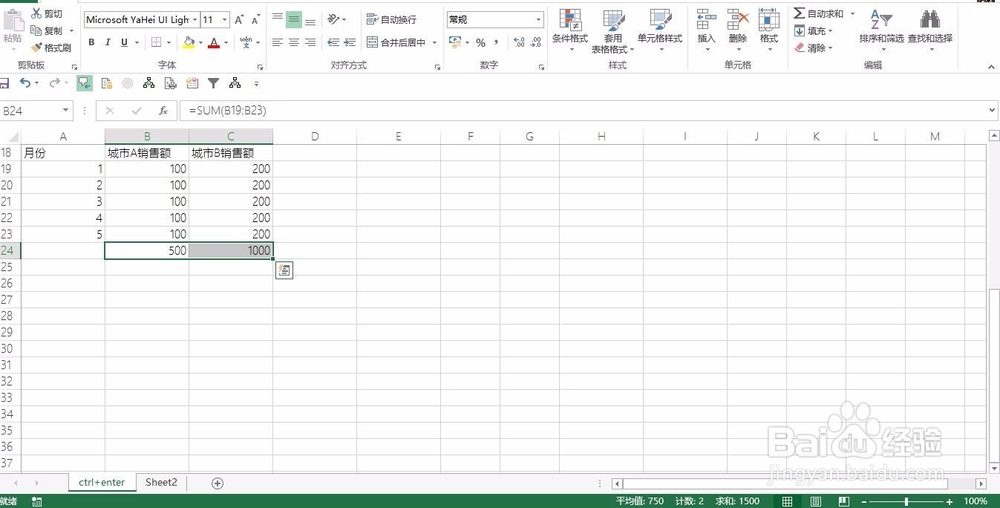Apply percent style

pos(480,42)
